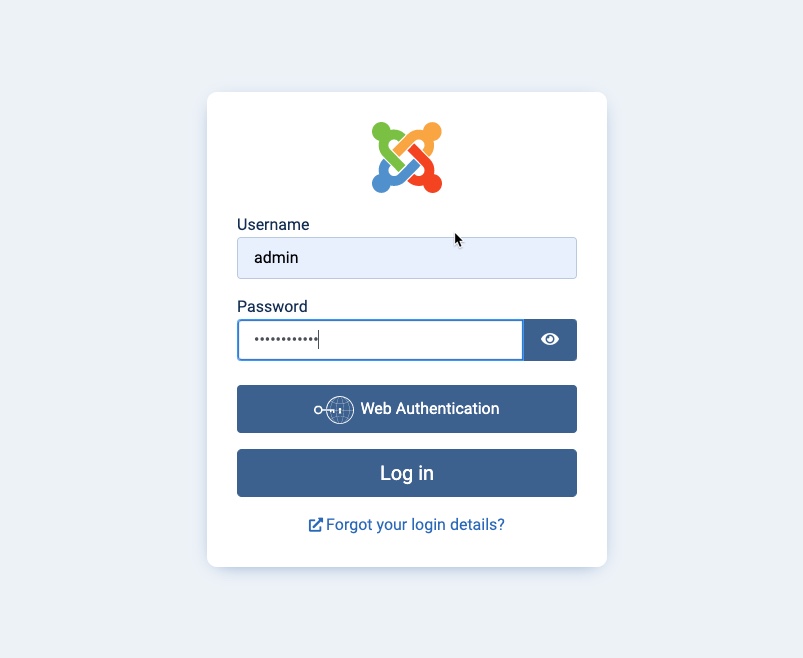The image size is (803, 658).
Task: Focus the Password input field
Action: click(380, 339)
